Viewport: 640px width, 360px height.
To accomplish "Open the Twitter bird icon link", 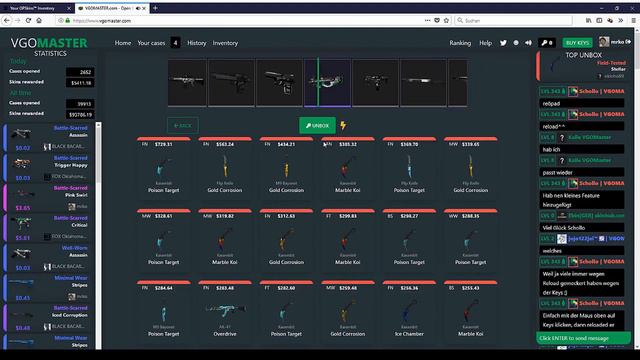I will click(503, 42).
